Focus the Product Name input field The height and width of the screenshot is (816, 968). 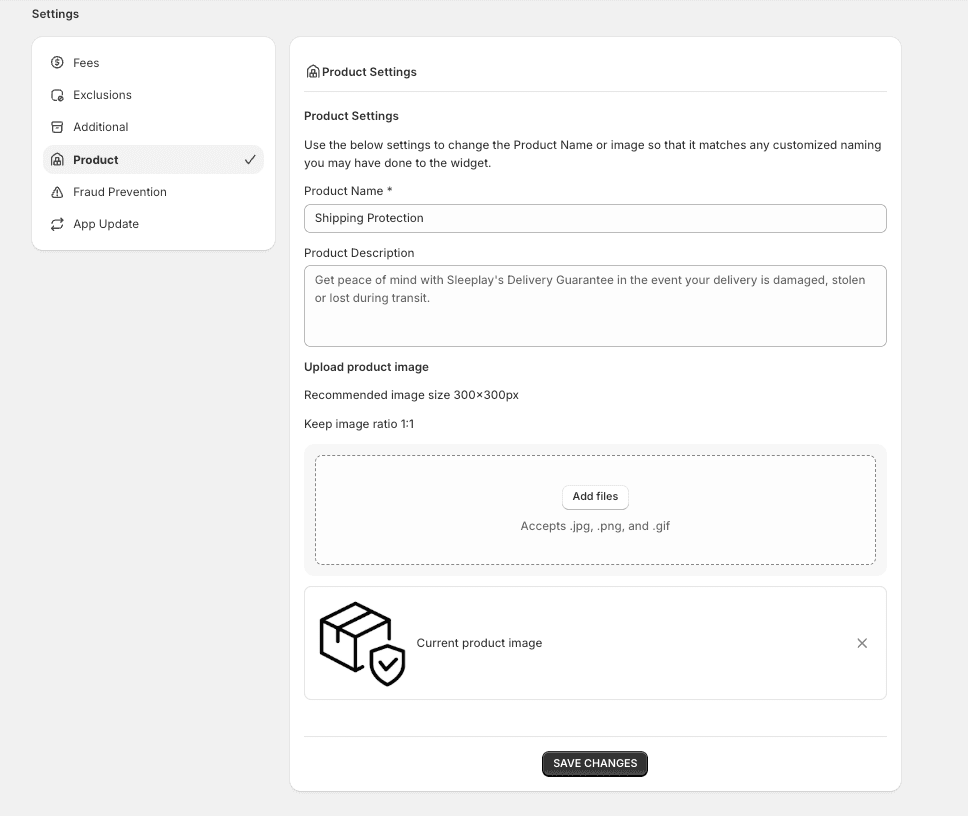(595, 219)
